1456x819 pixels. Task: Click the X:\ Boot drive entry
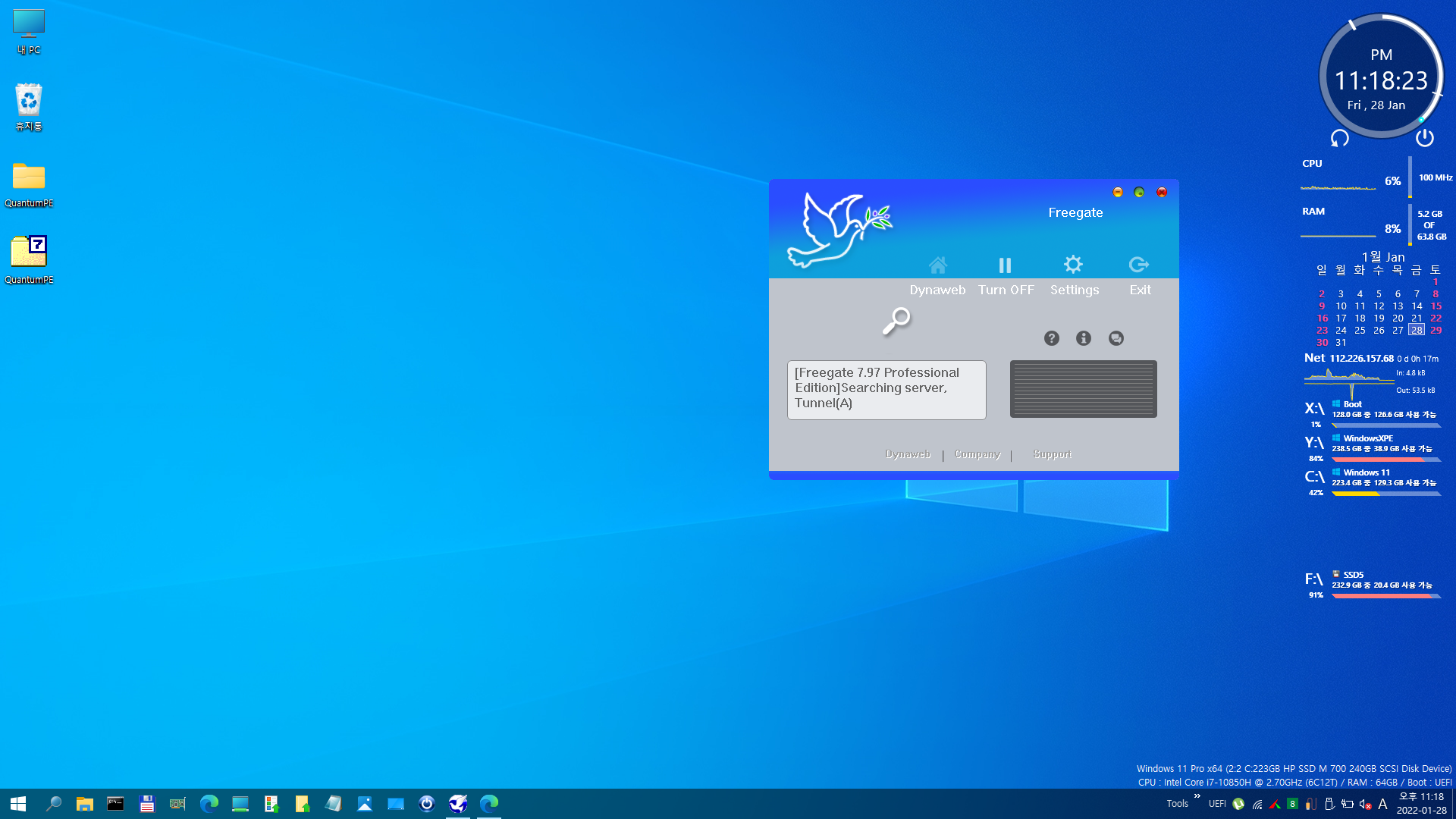(1373, 414)
